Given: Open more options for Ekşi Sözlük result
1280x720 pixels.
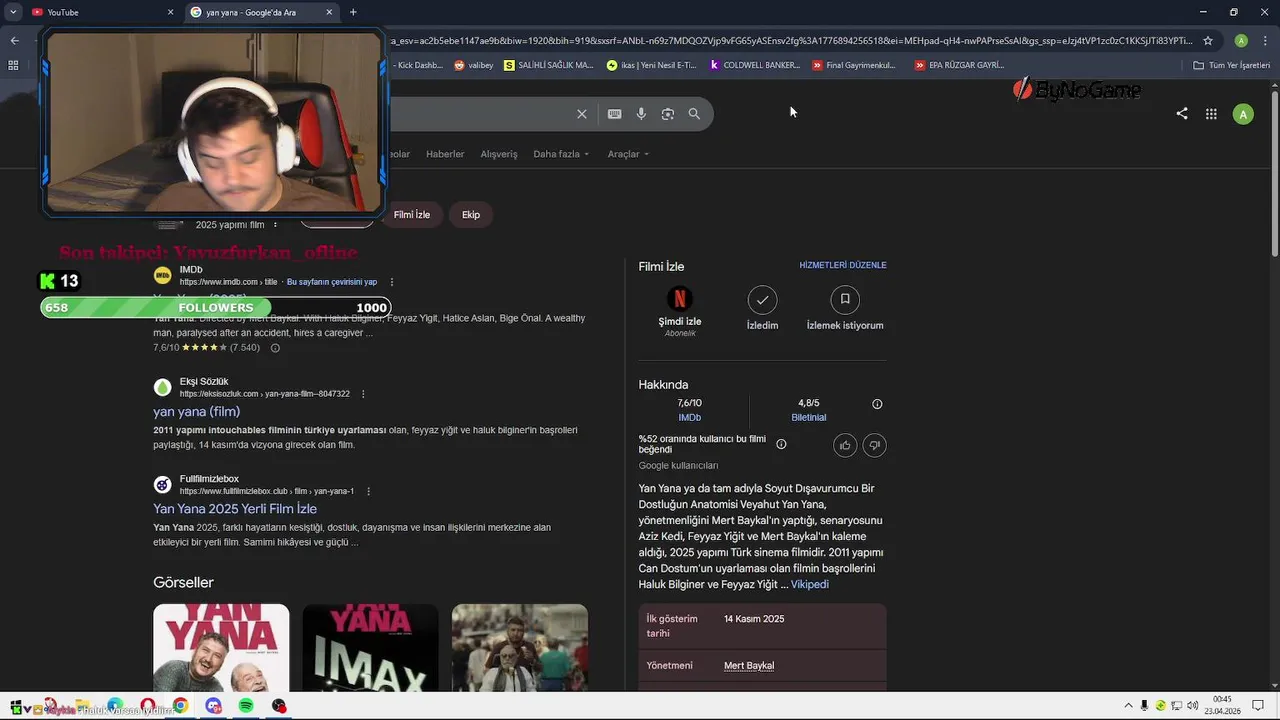Looking at the screenshot, I should pos(363,394).
